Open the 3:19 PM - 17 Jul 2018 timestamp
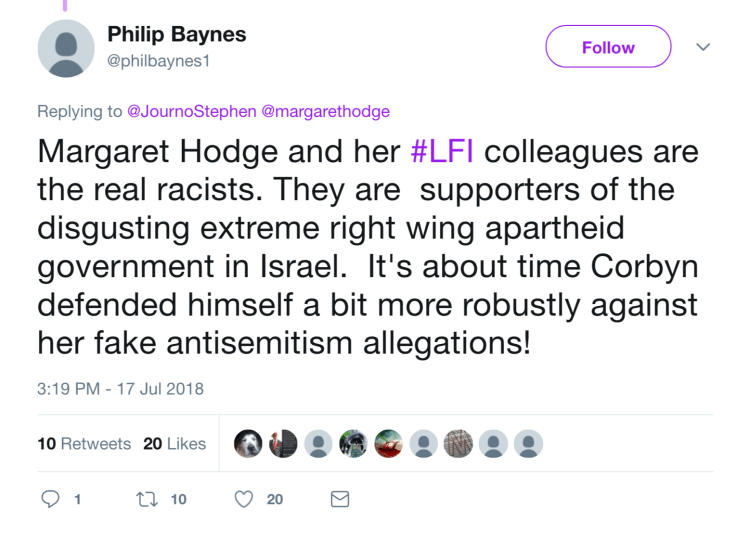The height and width of the screenshot is (535, 750). click(x=120, y=389)
